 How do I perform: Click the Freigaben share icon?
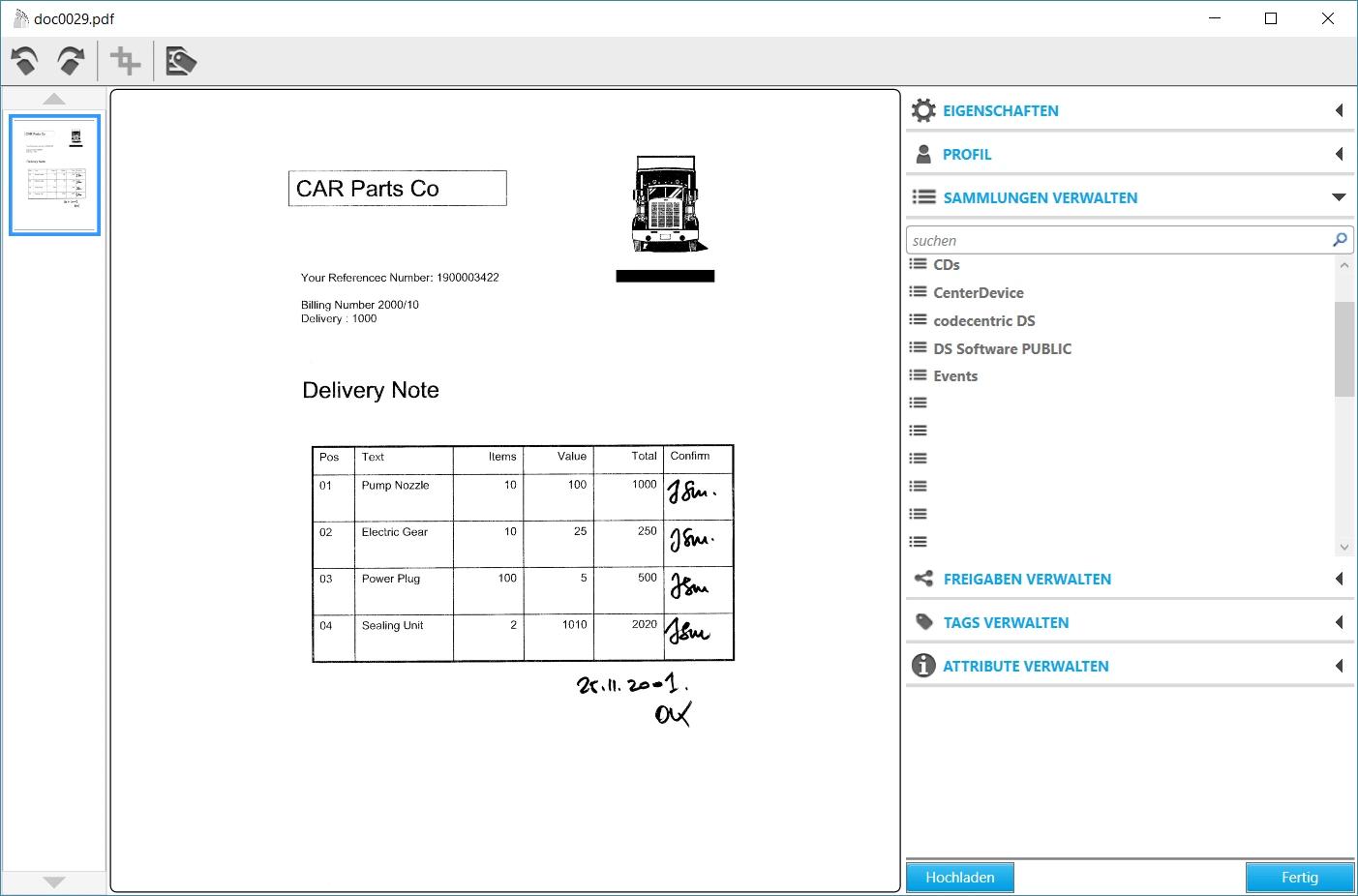924,579
